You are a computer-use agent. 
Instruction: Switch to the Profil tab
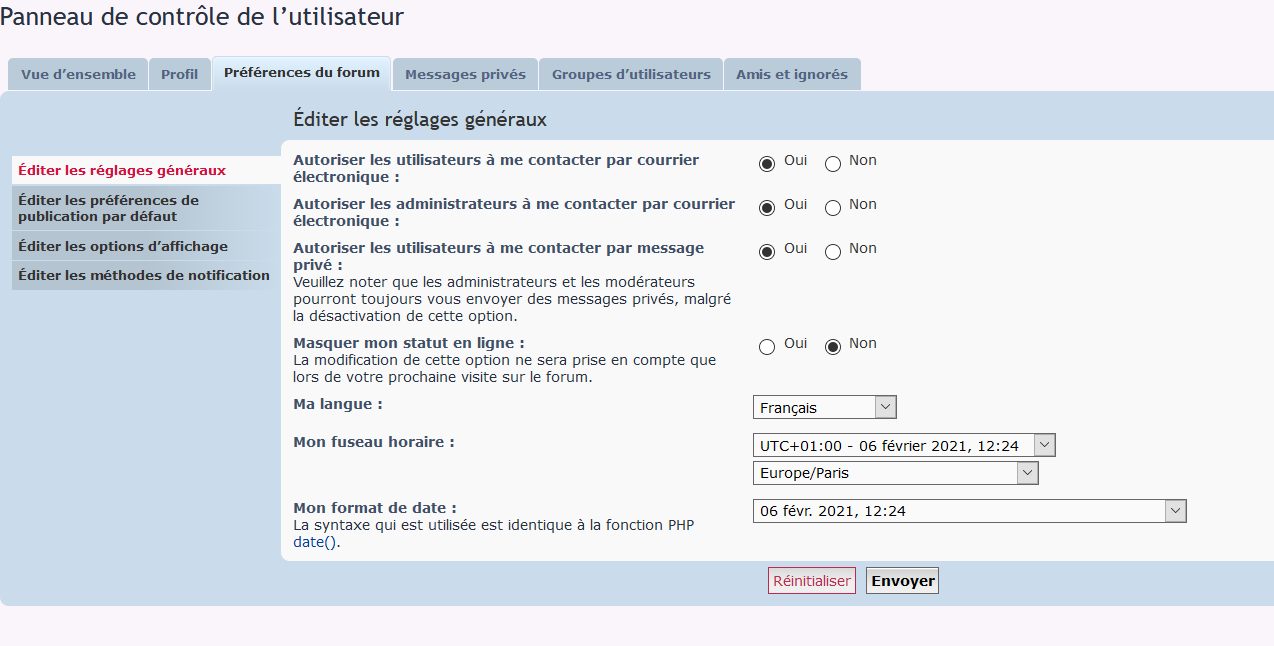point(179,73)
